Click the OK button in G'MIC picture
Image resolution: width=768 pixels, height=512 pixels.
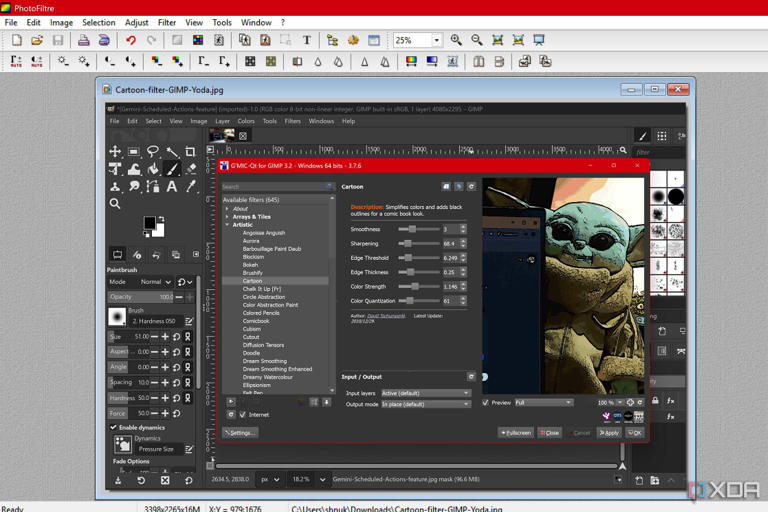point(635,433)
